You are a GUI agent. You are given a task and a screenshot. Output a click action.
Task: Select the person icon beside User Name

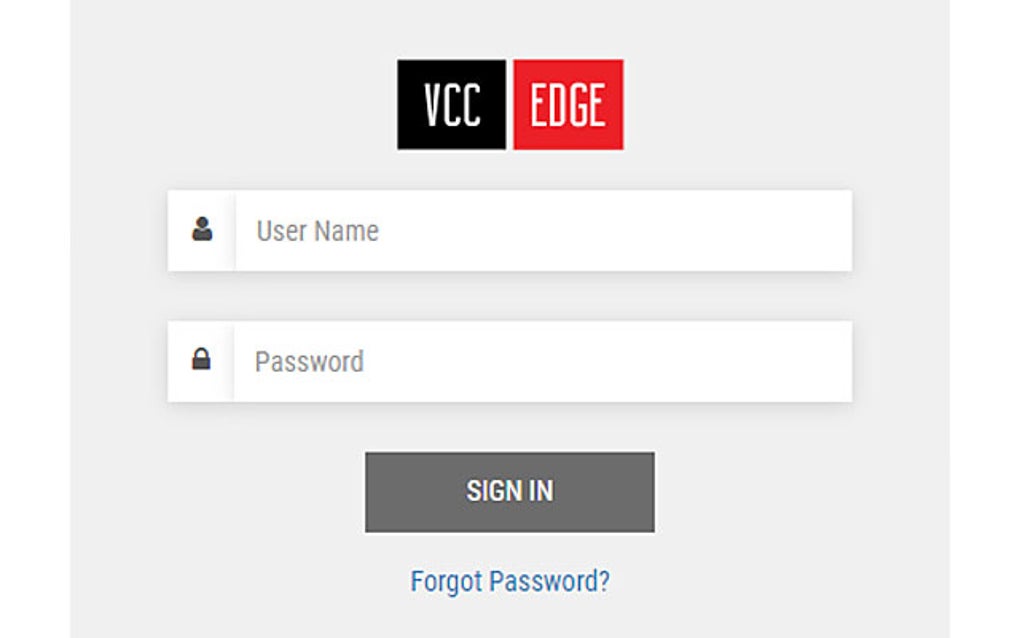click(202, 230)
